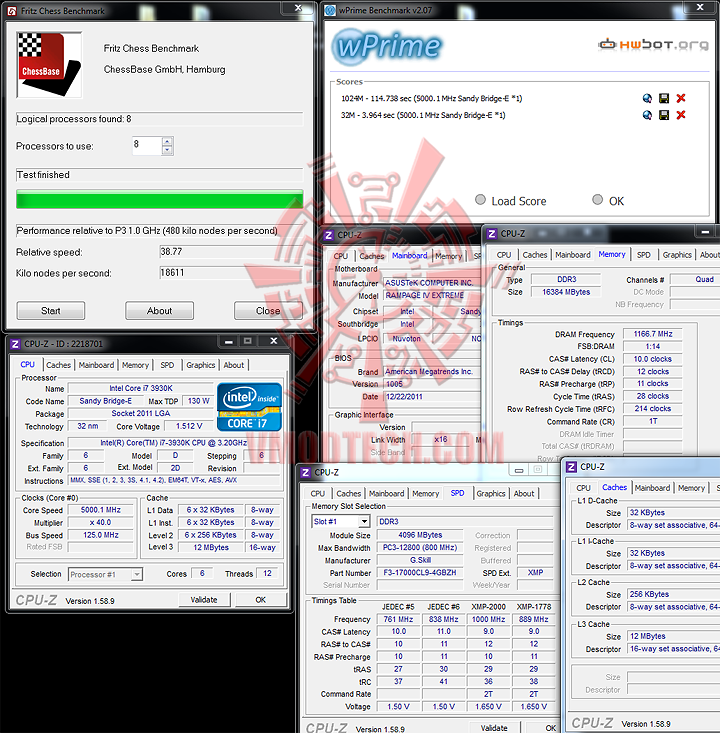Click the ChessBase logo in Fritz Benchmark

[x=49, y=65]
